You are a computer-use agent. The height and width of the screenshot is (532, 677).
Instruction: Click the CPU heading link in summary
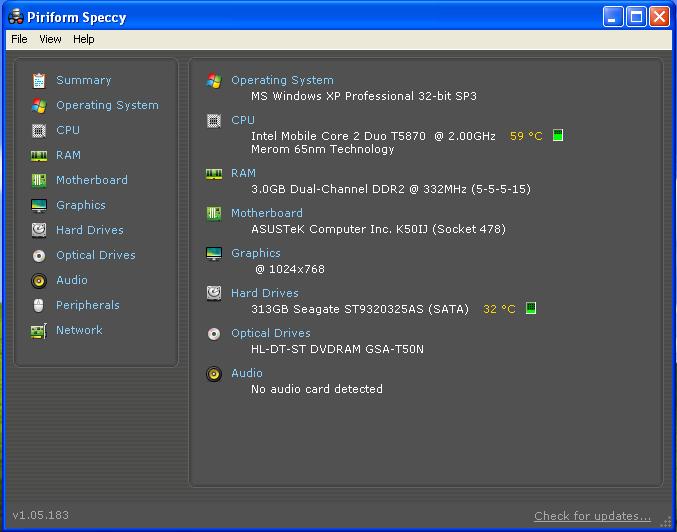click(x=243, y=120)
